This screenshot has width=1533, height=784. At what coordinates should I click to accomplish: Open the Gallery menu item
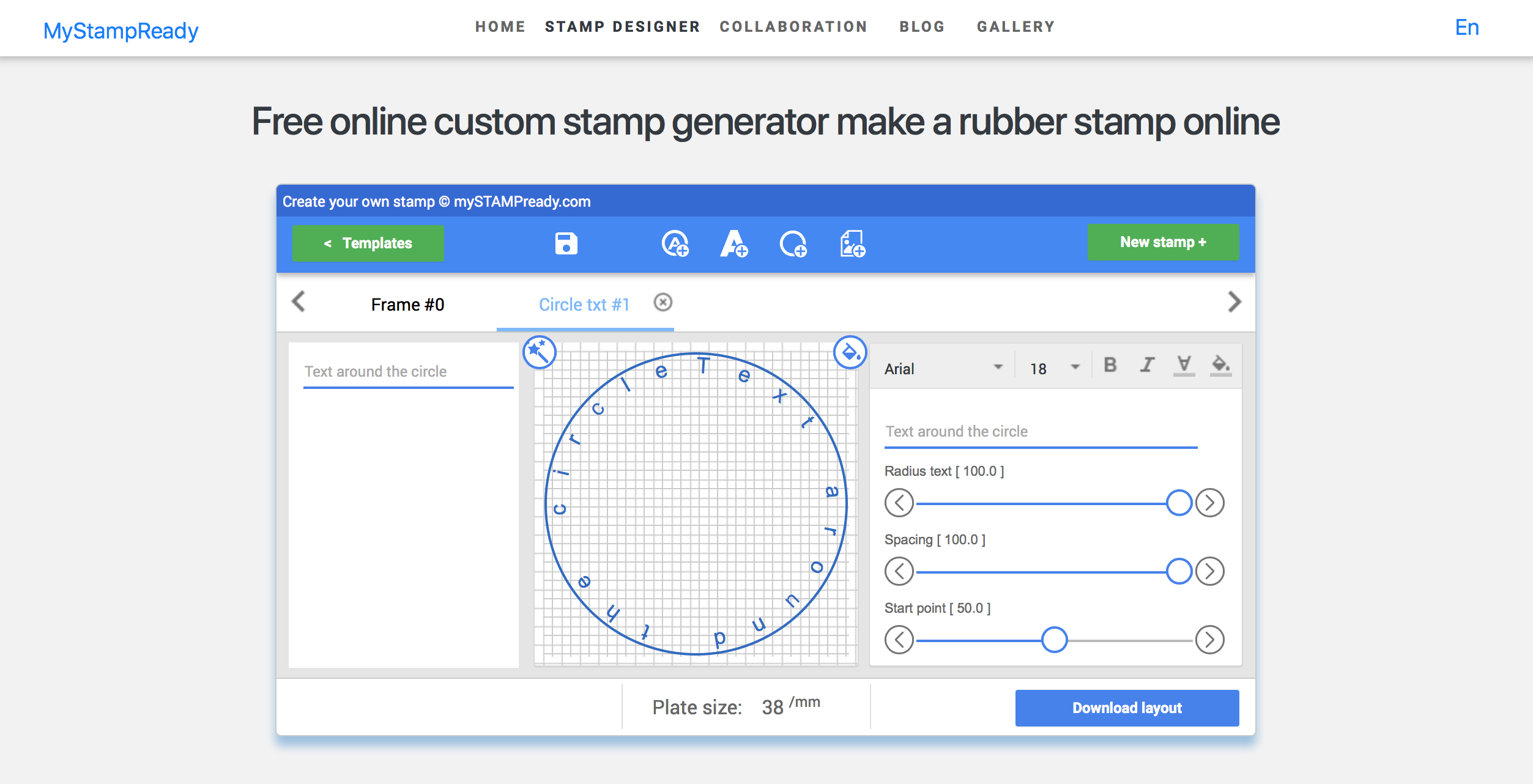pyautogui.click(x=1015, y=27)
